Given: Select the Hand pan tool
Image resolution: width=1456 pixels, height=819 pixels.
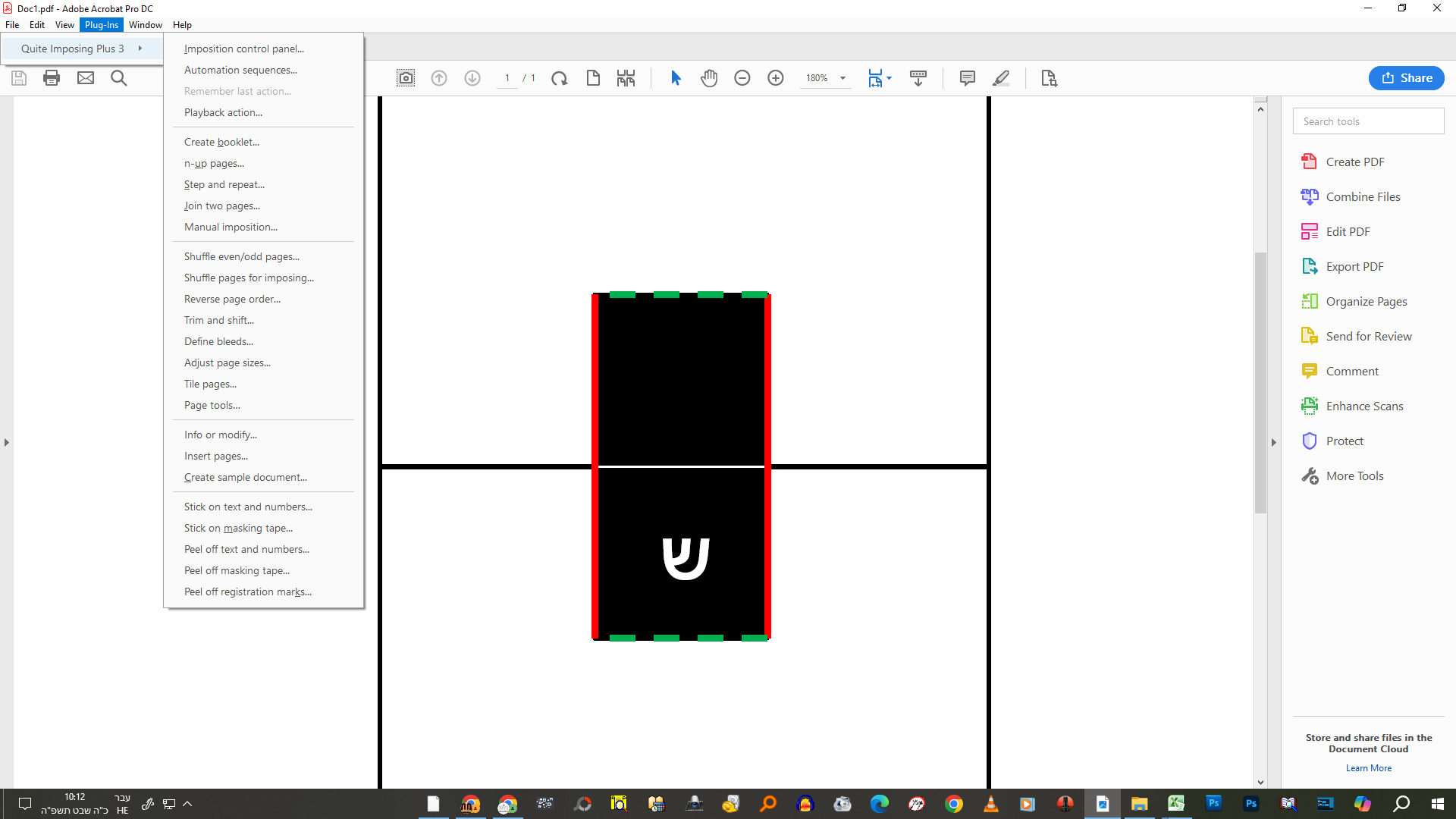Looking at the screenshot, I should 709,78.
